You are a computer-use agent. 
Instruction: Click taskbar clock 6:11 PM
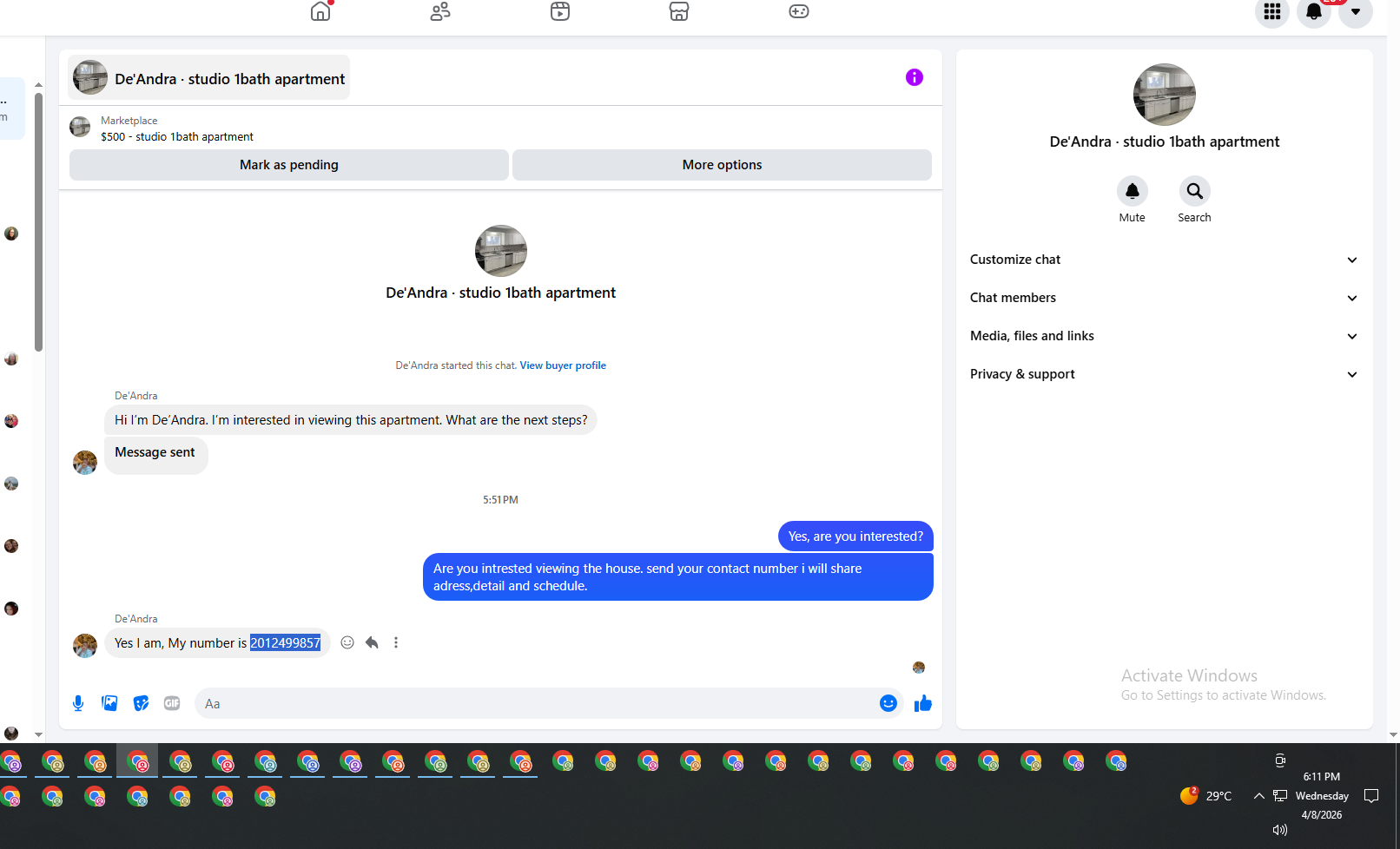coord(1322,777)
